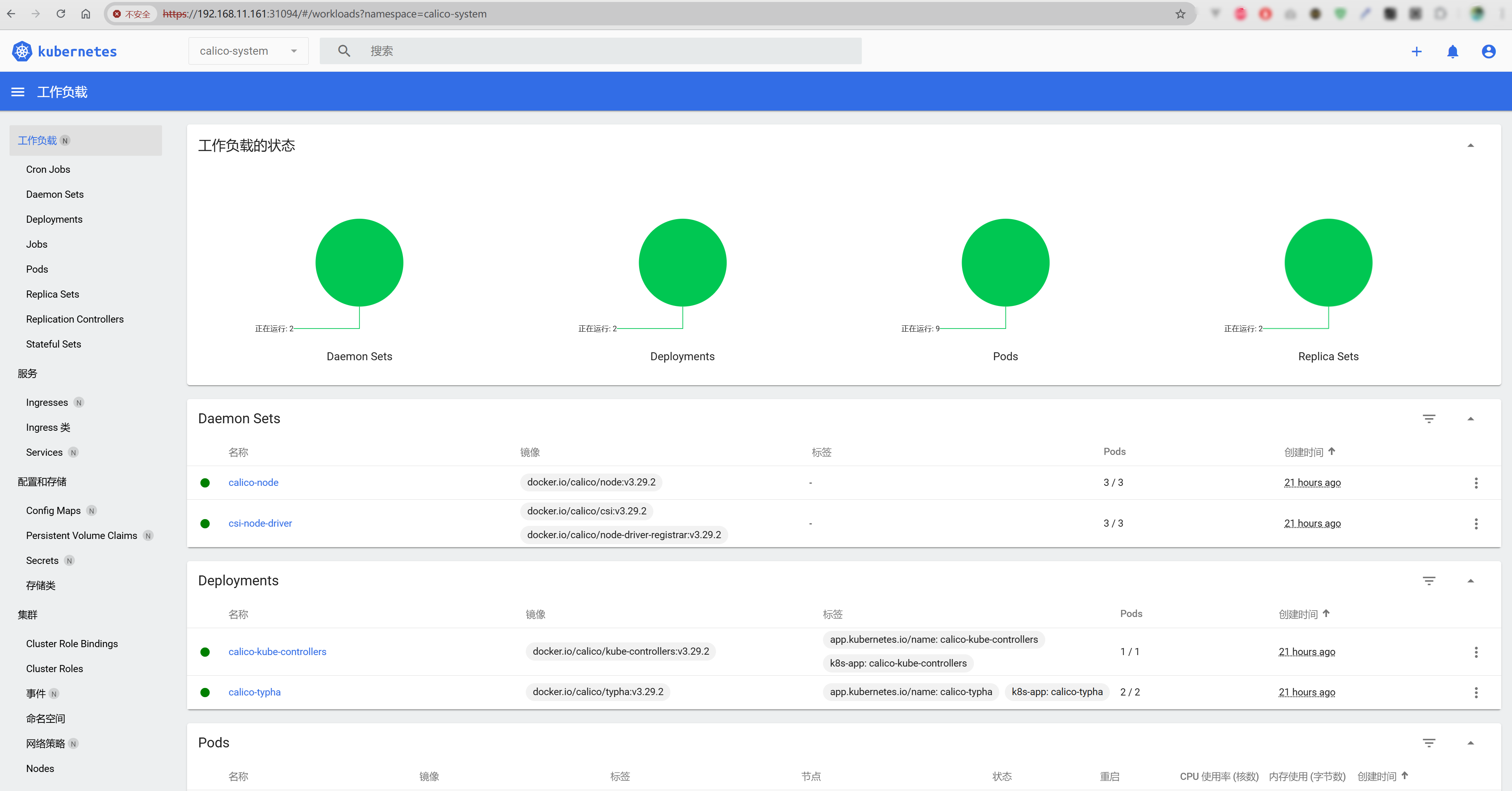
Task: Click the docker.io/calico/typha:v3.29.2 image chip
Action: [x=598, y=692]
